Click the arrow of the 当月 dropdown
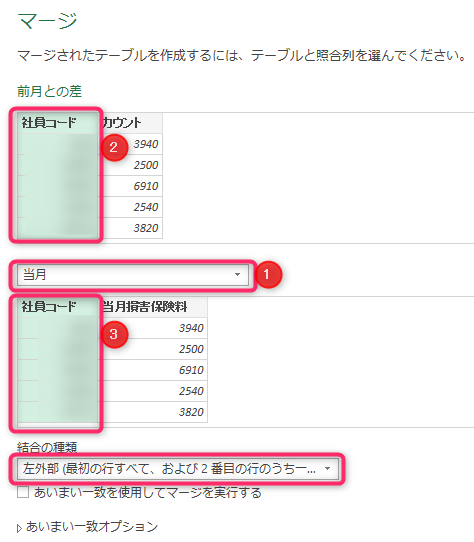The height and width of the screenshot is (542, 474). 238,275
